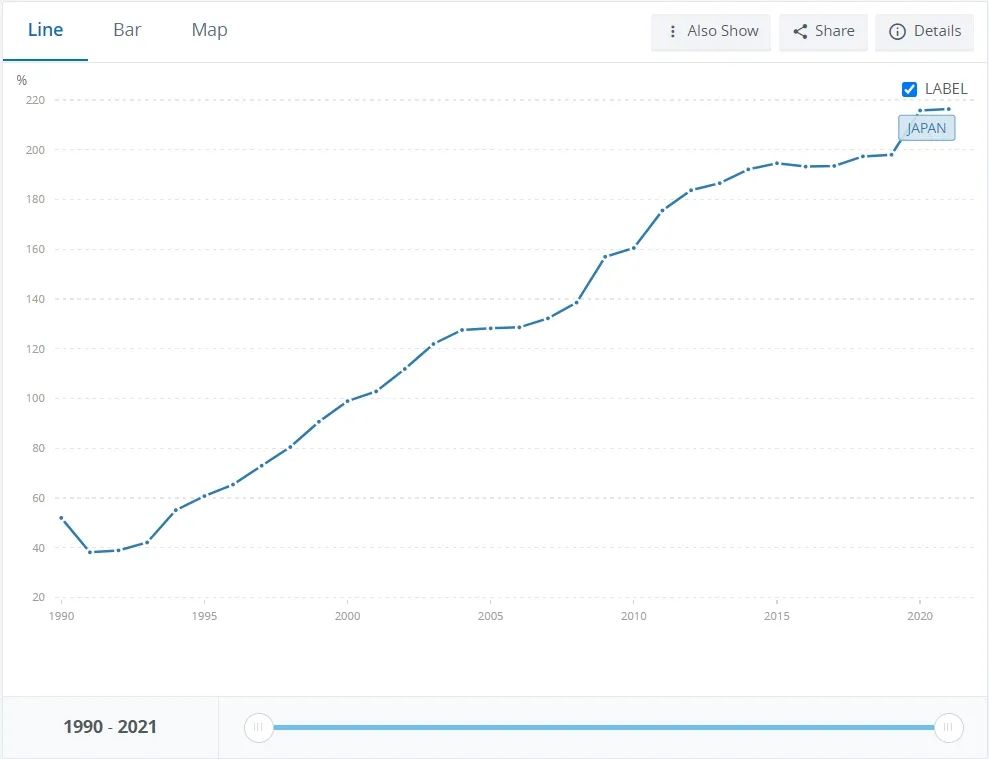Click the 2021 data point on the line
The width and height of the screenshot is (989, 759).
coord(948,109)
